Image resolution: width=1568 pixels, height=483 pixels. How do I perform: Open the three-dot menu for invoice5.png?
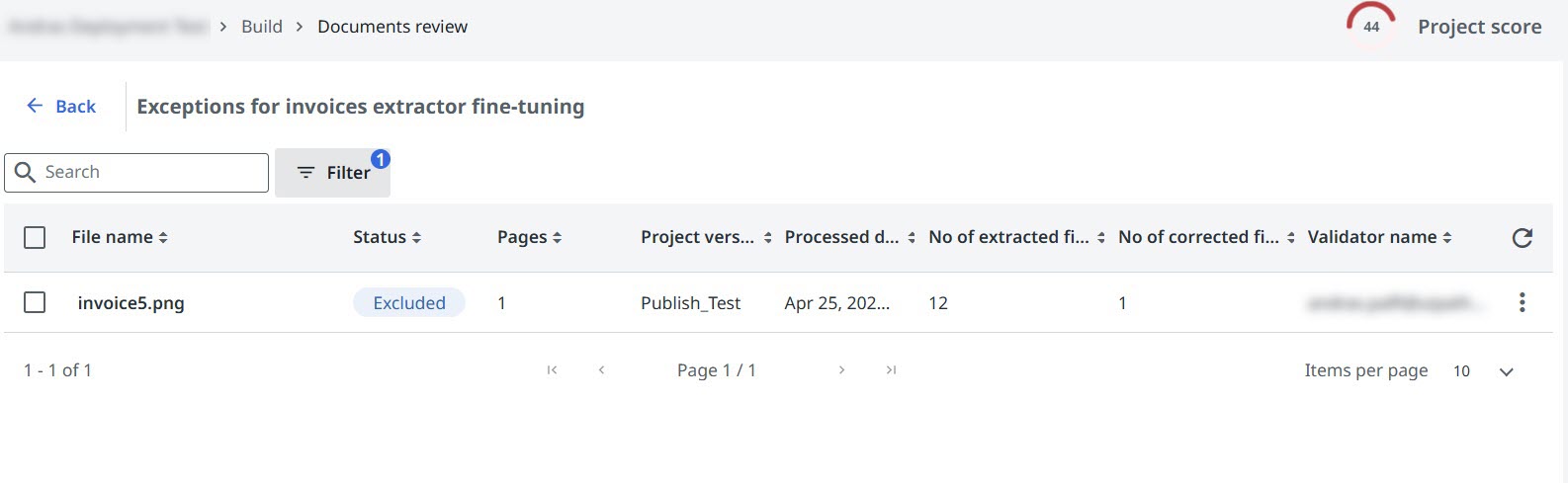[1523, 302]
